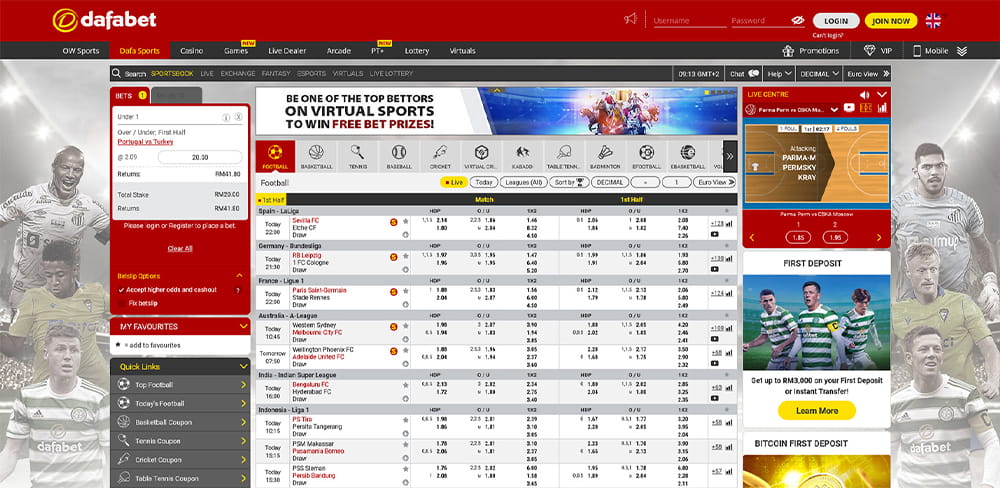1000x488 pixels.
Task: Open the Virtuals menu item
Action: point(462,50)
